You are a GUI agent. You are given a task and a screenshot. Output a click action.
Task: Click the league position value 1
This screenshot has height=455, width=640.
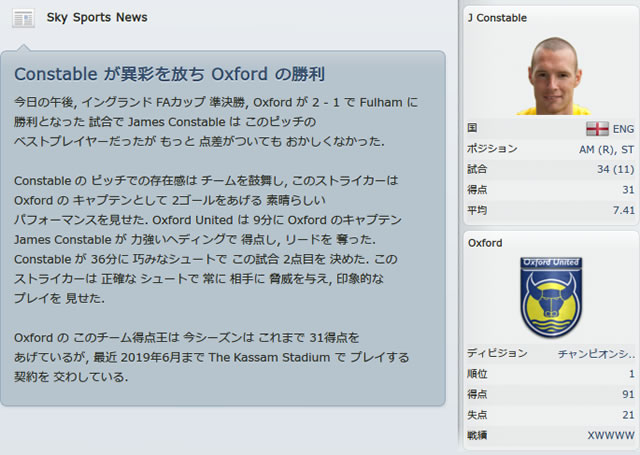coord(631,374)
